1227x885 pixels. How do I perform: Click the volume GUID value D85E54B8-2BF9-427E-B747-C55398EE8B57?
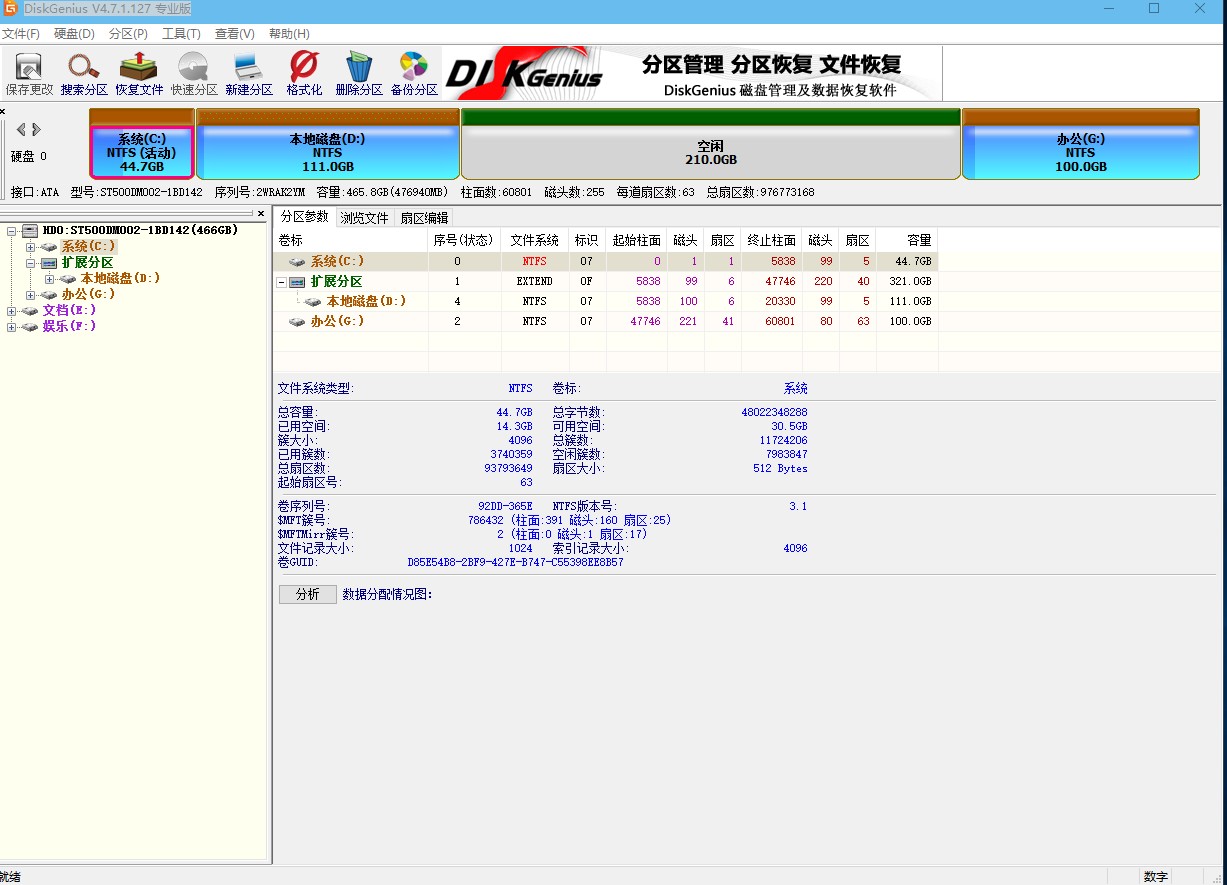pyautogui.click(x=515, y=562)
